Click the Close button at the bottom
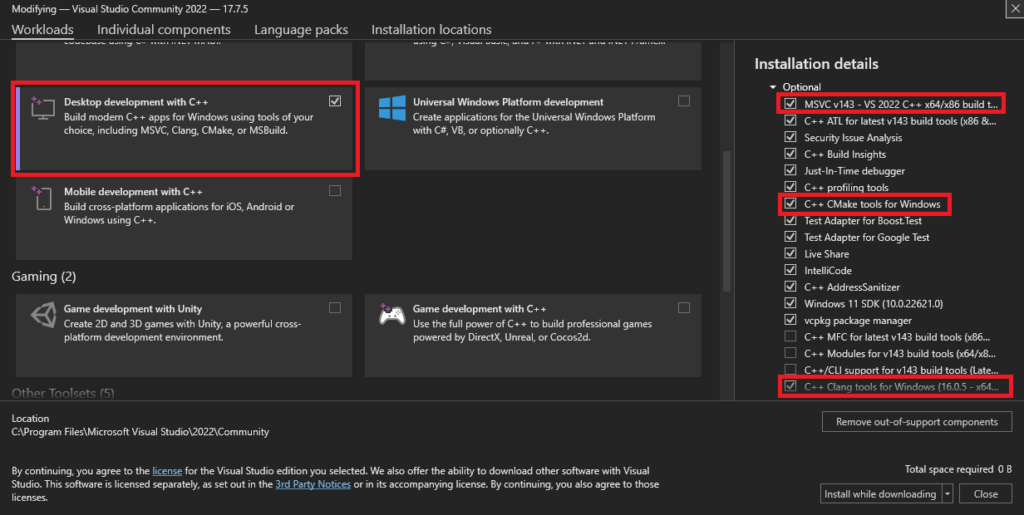 tap(985, 493)
